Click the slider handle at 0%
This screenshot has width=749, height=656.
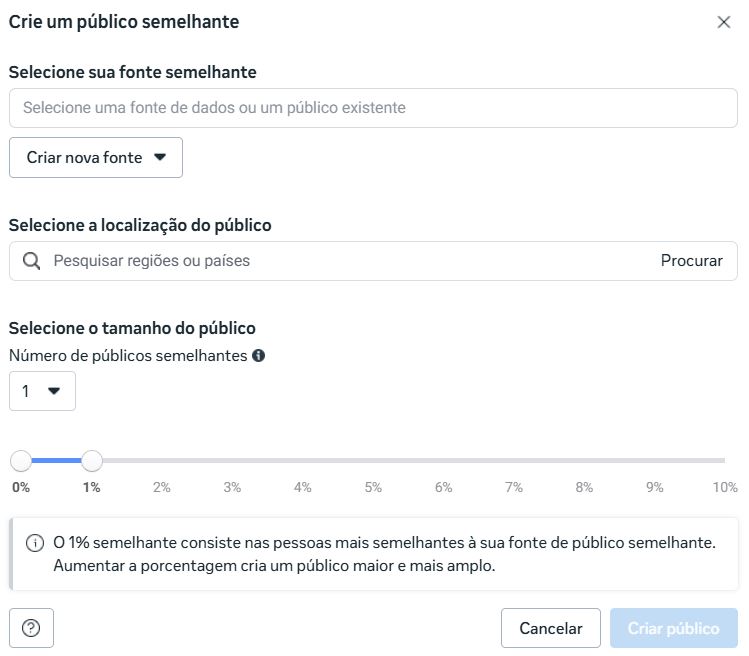21,461
